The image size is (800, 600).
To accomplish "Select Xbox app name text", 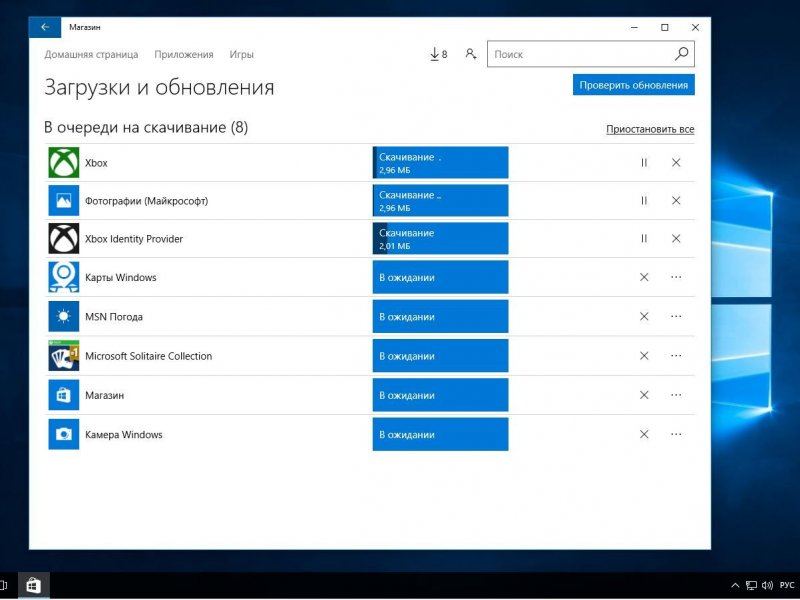I will coord(96,163).
